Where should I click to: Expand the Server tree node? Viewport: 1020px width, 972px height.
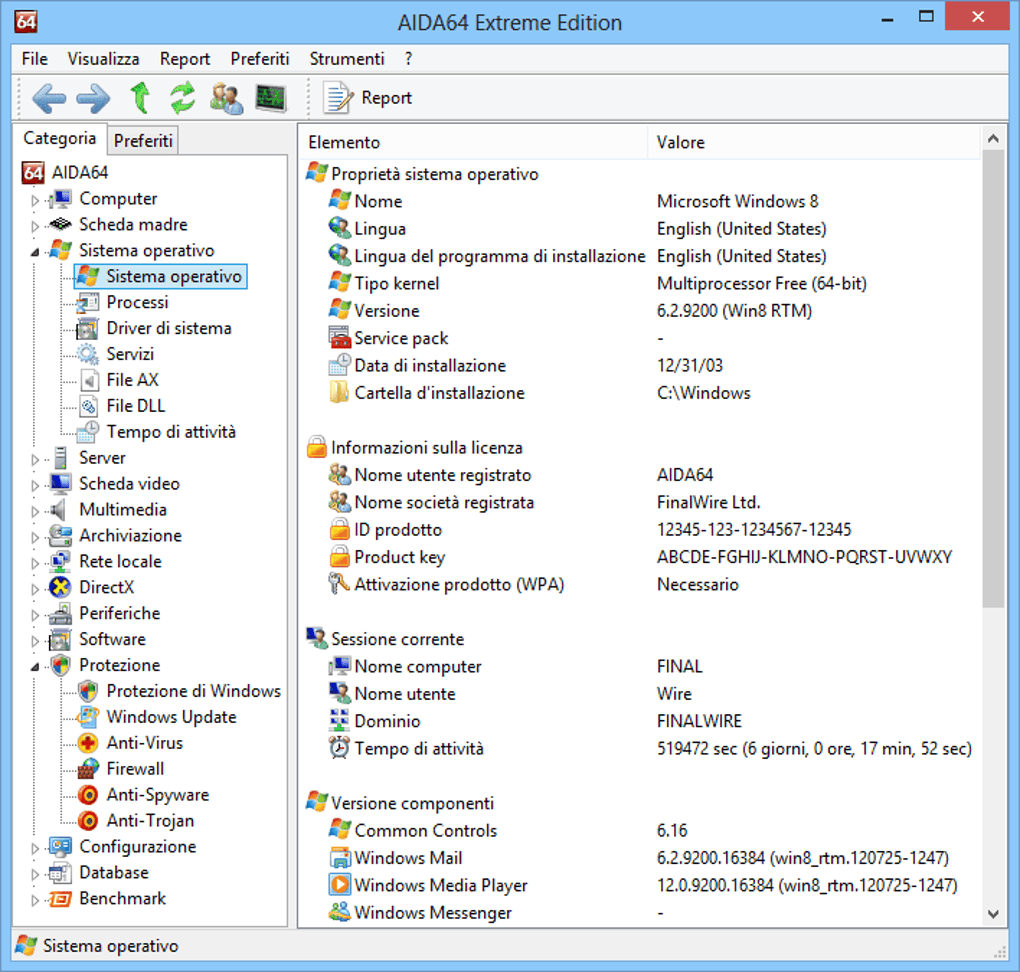pyautogui.click(x=35, y=459)
